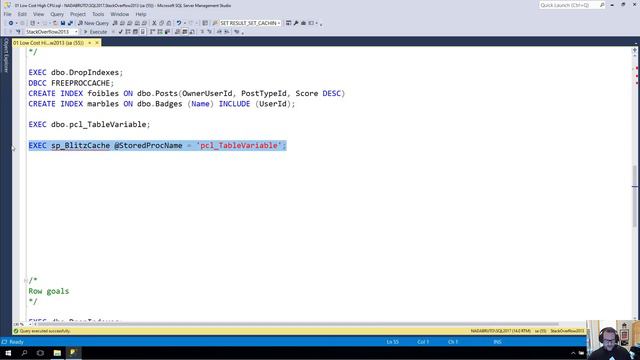Image resolution: width=640 pixels, height=360 pixels.
Task: Click the Change Connection icon
Action: tap(18, 32)
